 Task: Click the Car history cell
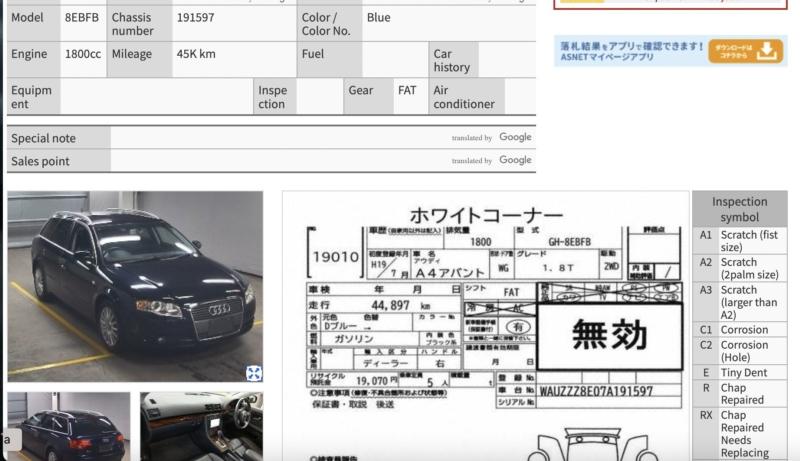pos(451,60)
